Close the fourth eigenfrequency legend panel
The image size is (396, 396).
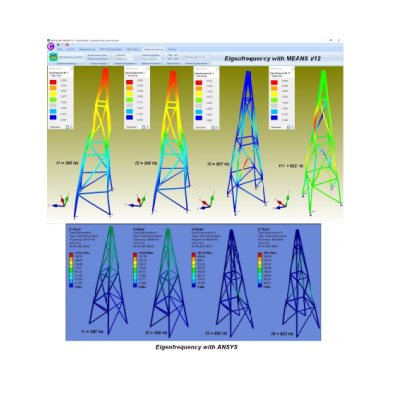(293, 69)
